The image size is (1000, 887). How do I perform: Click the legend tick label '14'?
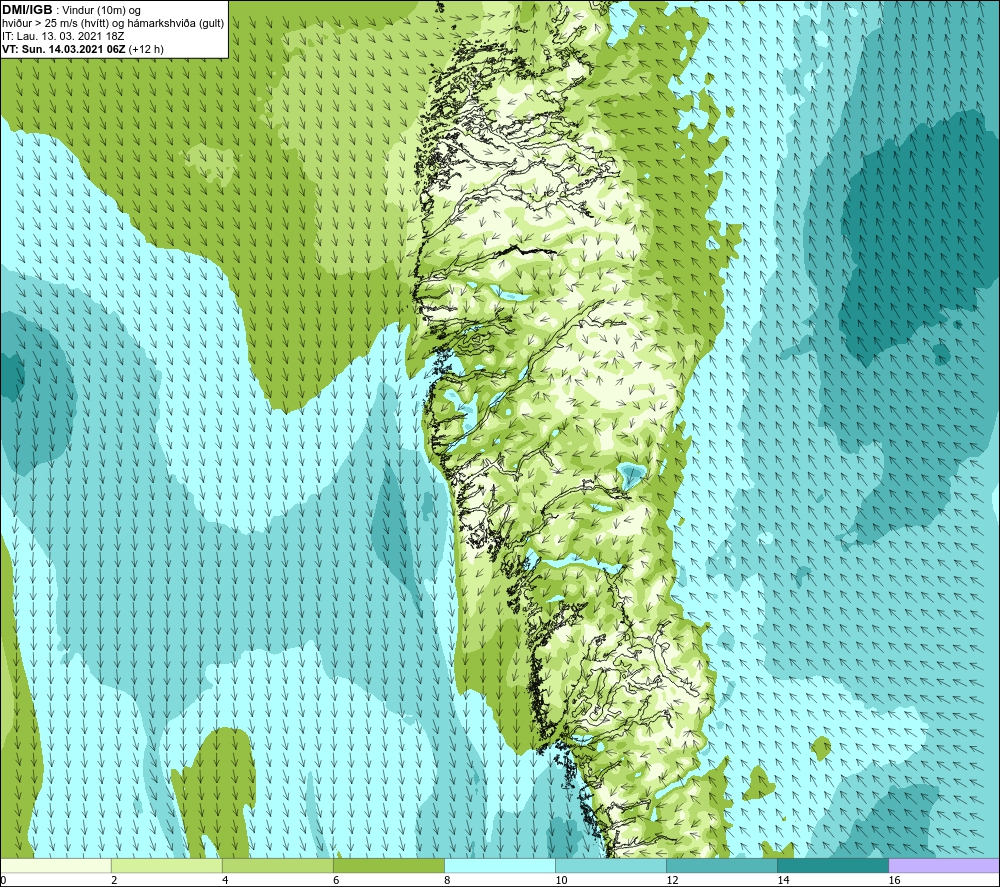[783, 880]
